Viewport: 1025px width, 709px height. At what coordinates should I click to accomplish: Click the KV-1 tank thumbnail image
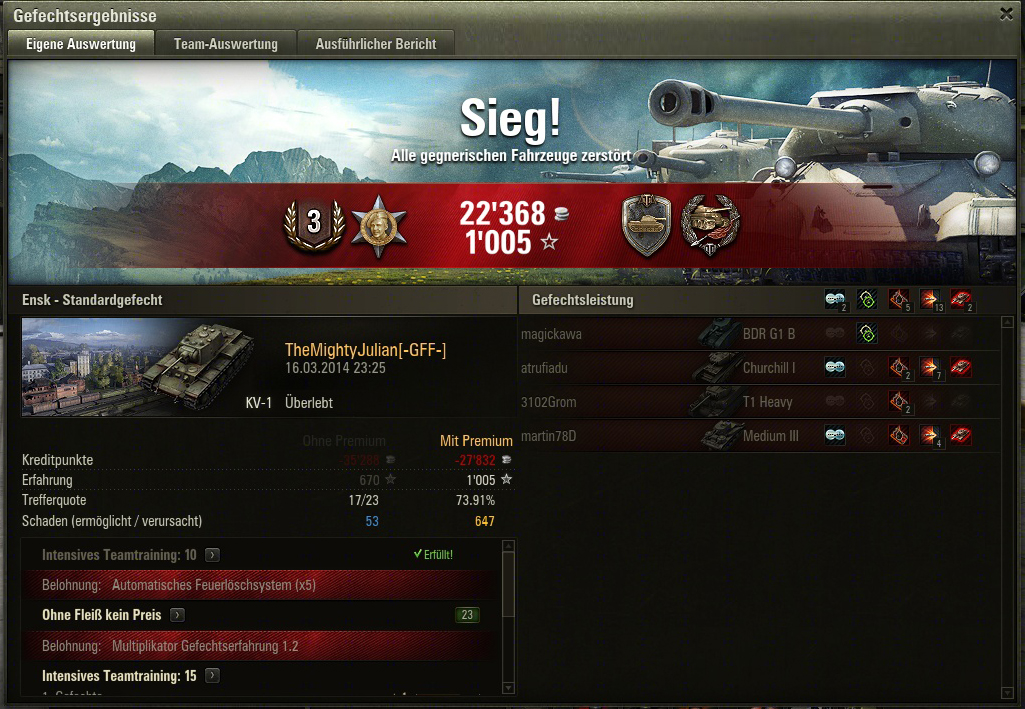(139, 367)
